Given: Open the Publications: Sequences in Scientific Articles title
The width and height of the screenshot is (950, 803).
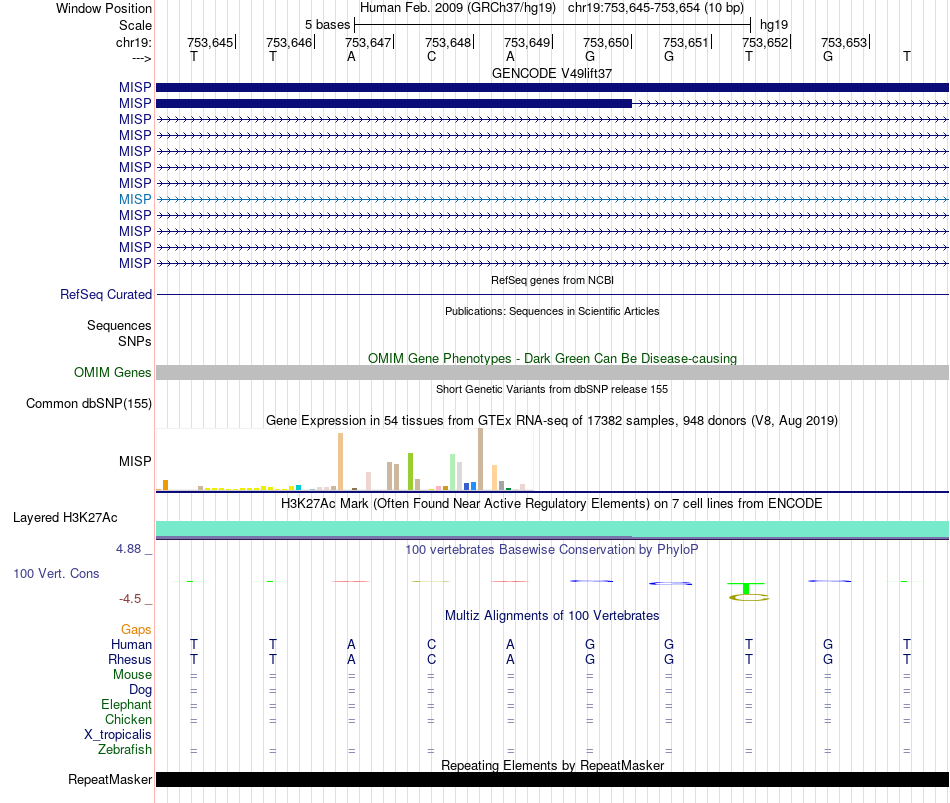Looking at the screenshot, I should coord(552,311).
